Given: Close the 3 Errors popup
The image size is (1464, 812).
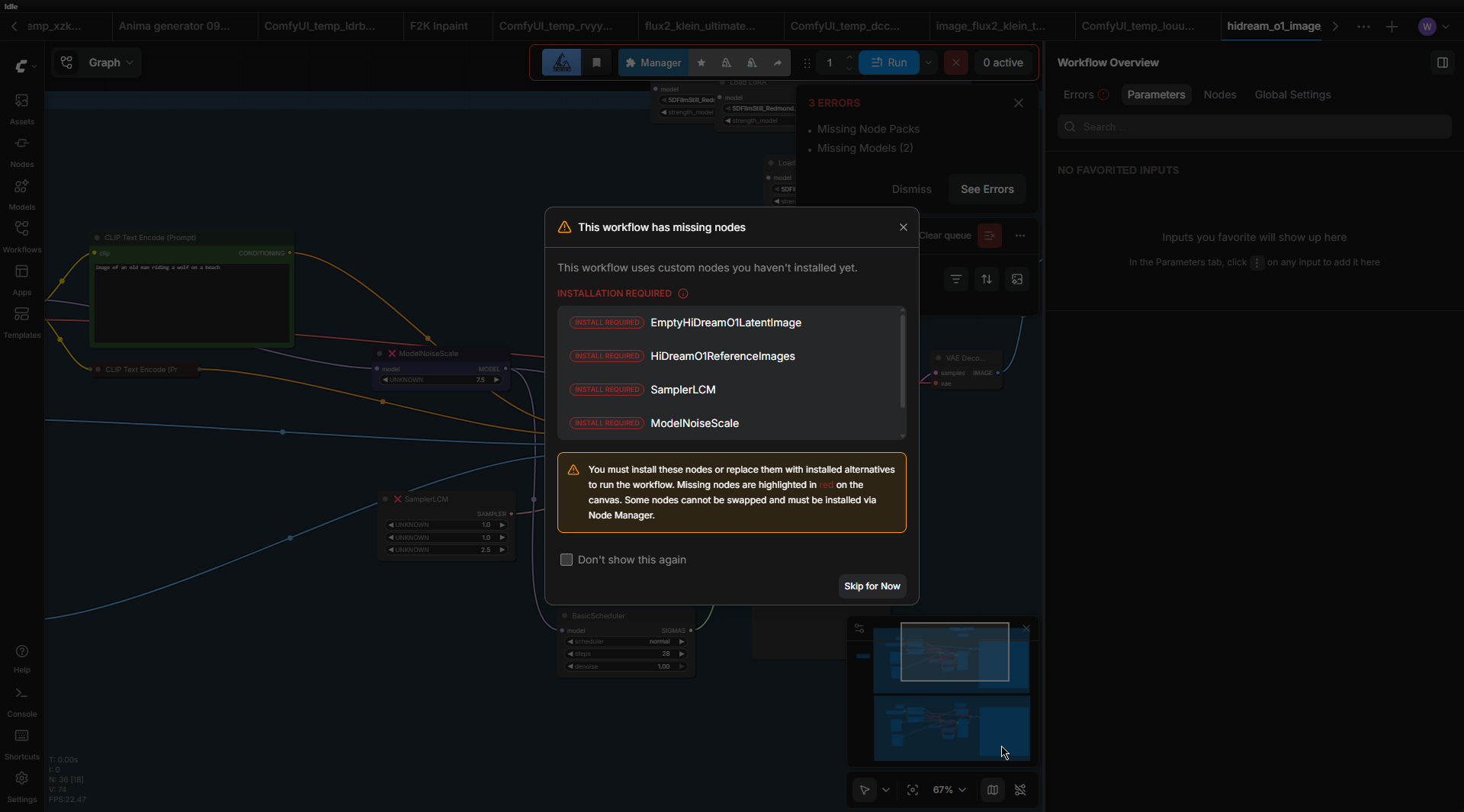Looking at the screenshot, I should tap(1018, 103).
